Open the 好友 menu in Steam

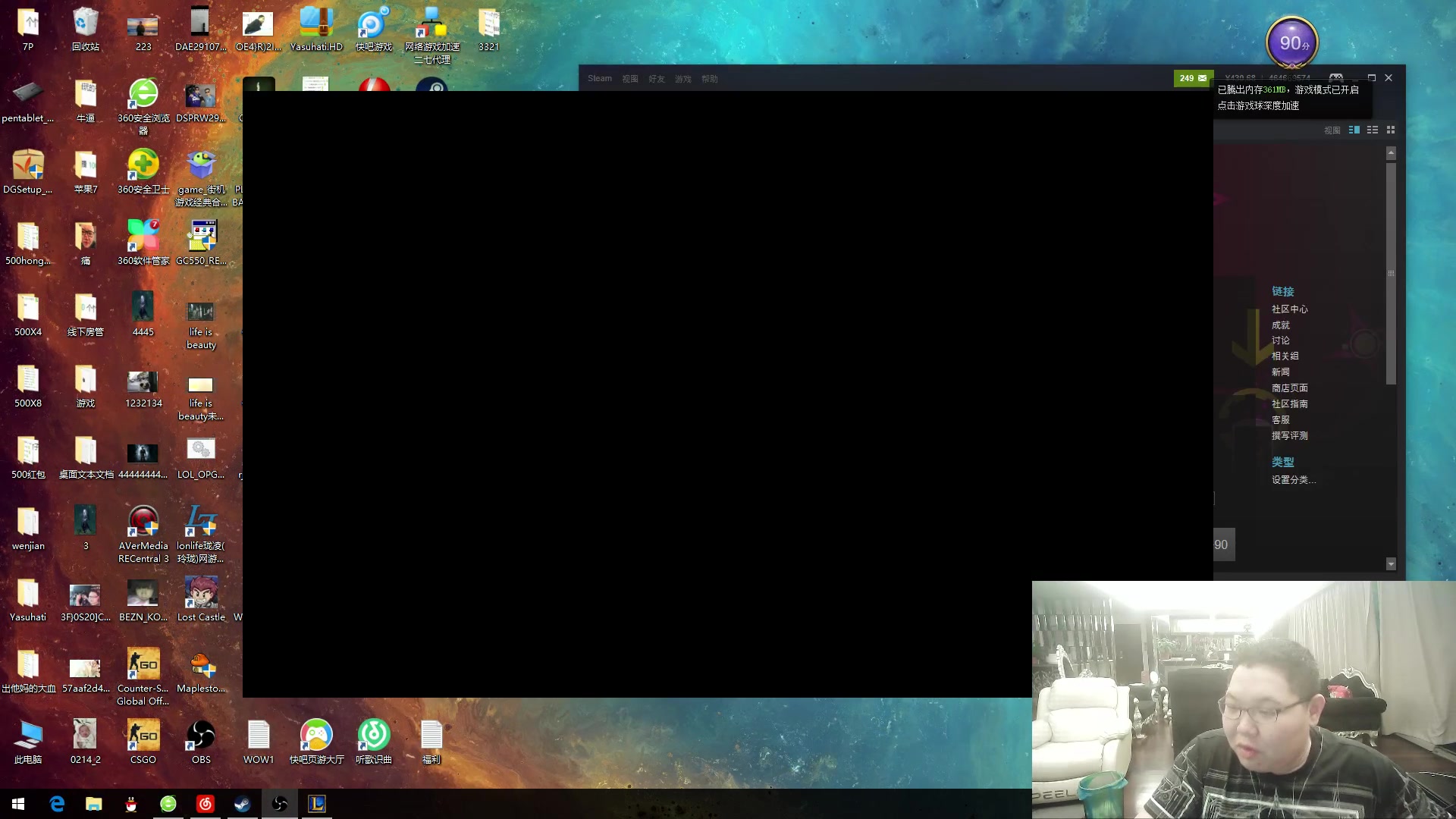pyautogui.click(x=657, y=79)
